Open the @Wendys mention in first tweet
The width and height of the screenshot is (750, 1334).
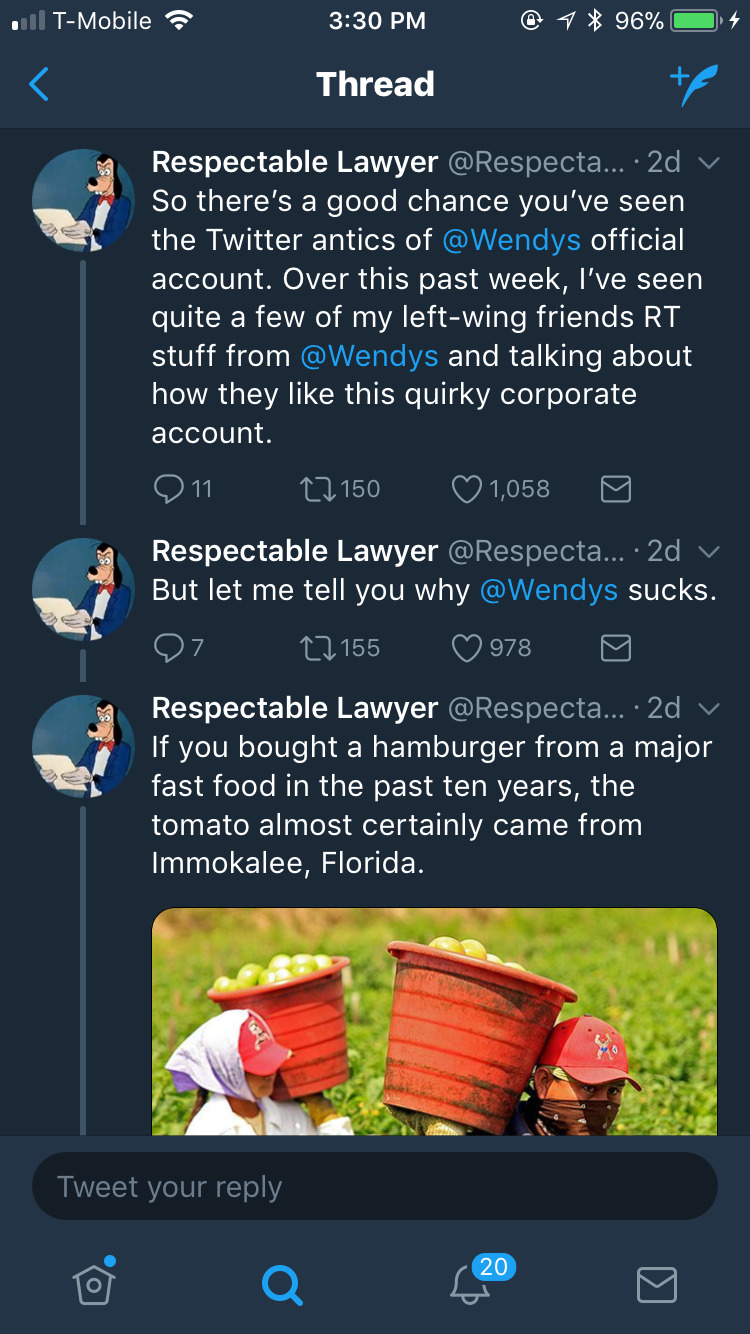(x=513, y=240)
